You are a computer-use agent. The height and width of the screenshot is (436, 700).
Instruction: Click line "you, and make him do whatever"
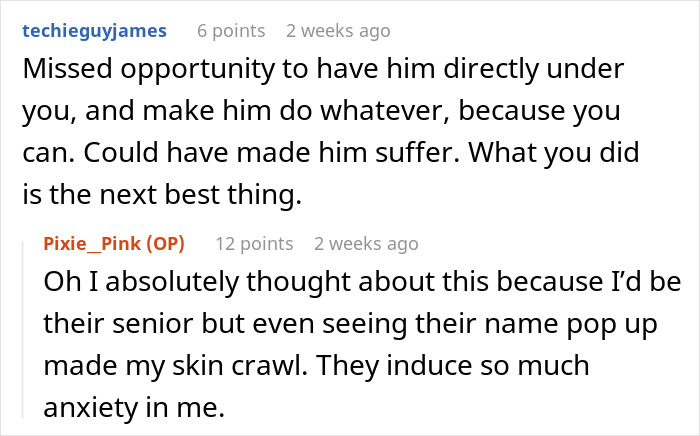(x=321, y=111)
